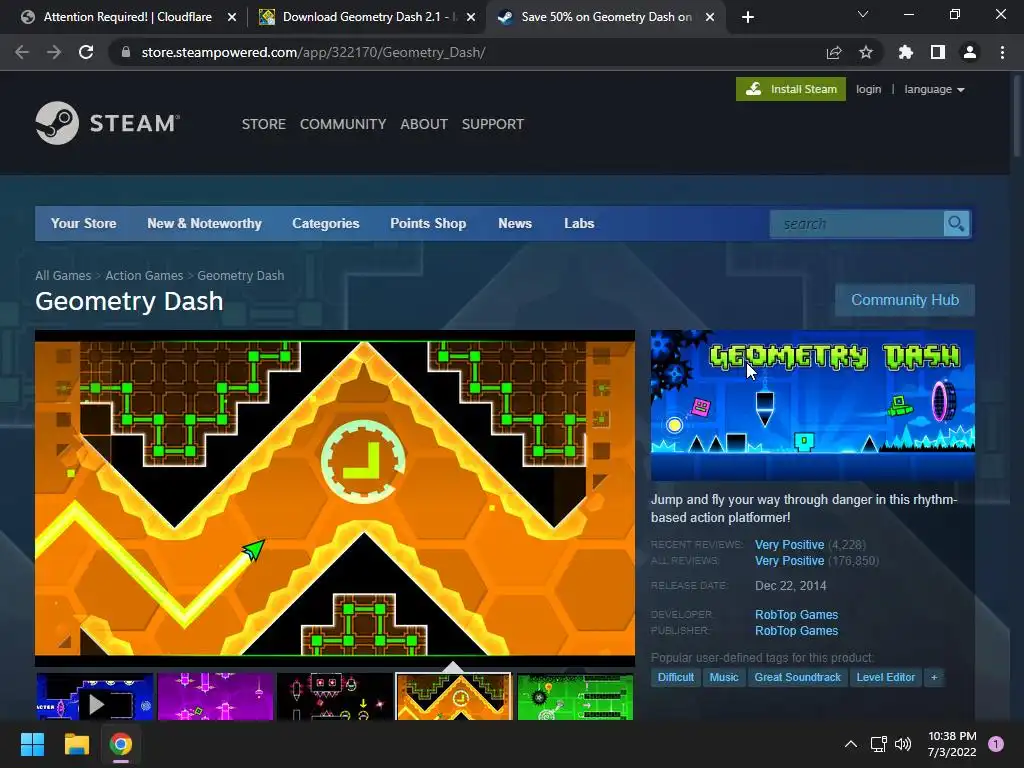This screenshot has width=1024, height=768.
Task: Click the store search magnifier icon
Action: tap(956, 224)
